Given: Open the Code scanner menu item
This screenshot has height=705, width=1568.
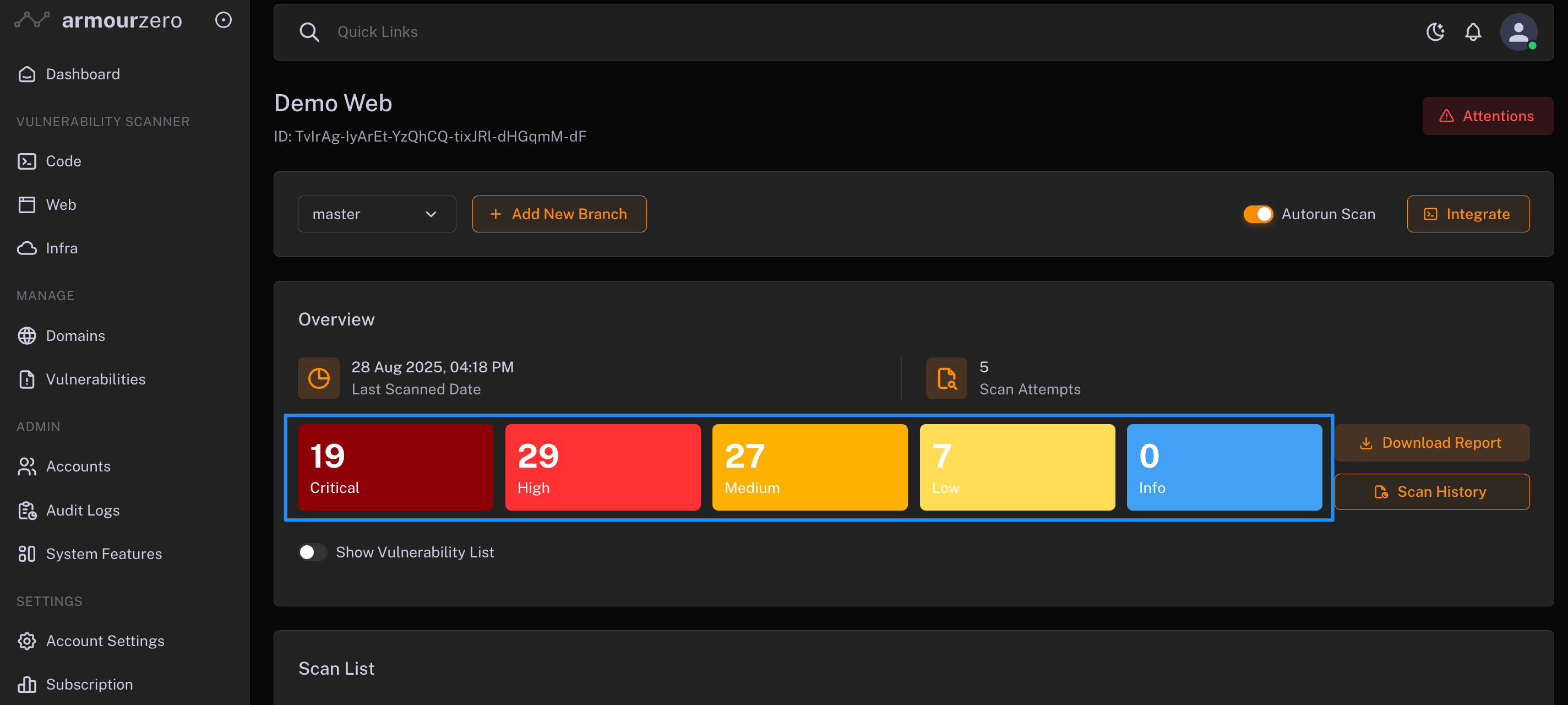Looking at the screenshot, I should point(63,161).
